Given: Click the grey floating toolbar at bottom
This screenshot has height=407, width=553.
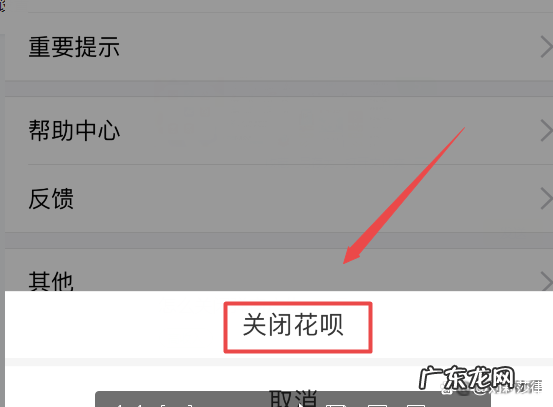Looking at the screenshot, I should [293, 399].
